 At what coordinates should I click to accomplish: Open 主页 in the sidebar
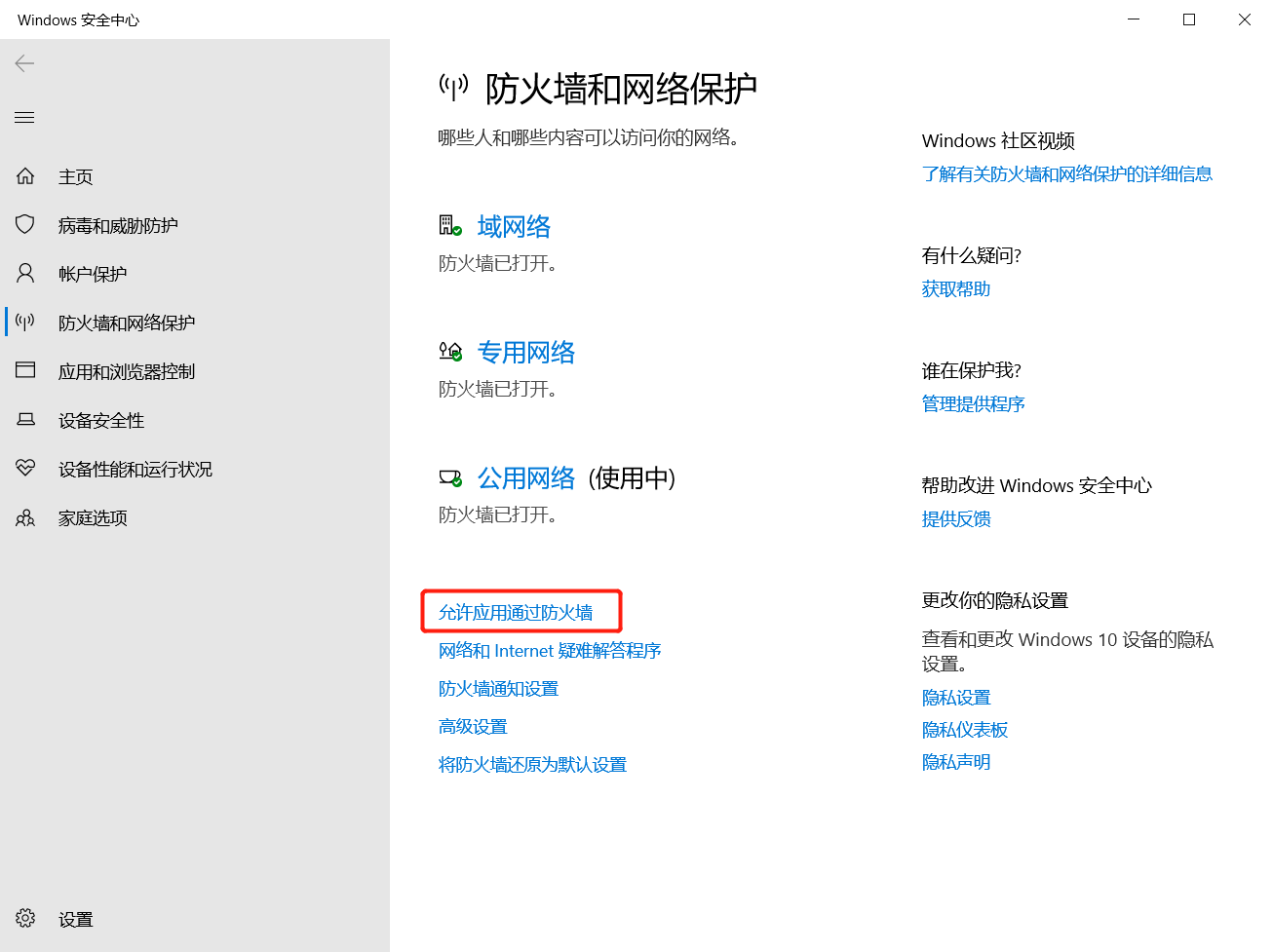pos(76,176)
